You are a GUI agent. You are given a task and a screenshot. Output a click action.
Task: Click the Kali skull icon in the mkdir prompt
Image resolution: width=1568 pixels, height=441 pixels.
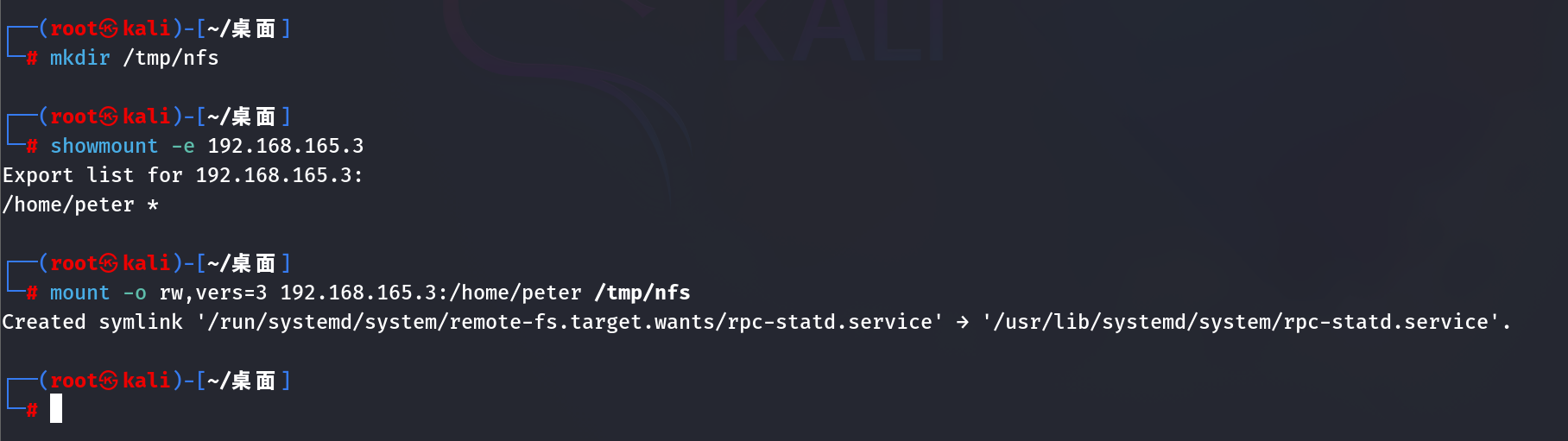109,28
